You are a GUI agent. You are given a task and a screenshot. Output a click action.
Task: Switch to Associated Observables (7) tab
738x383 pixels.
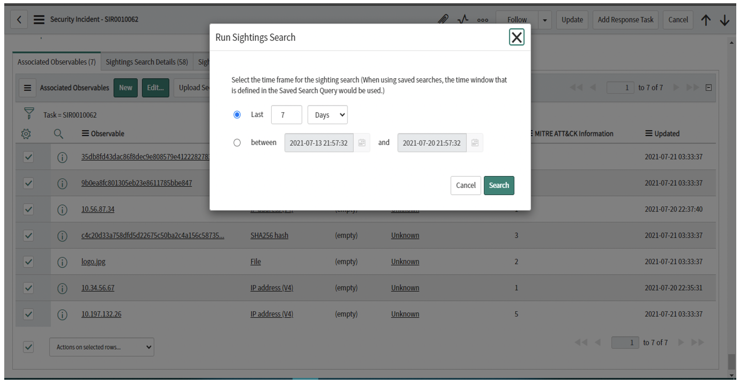click(x=56, y=62)
